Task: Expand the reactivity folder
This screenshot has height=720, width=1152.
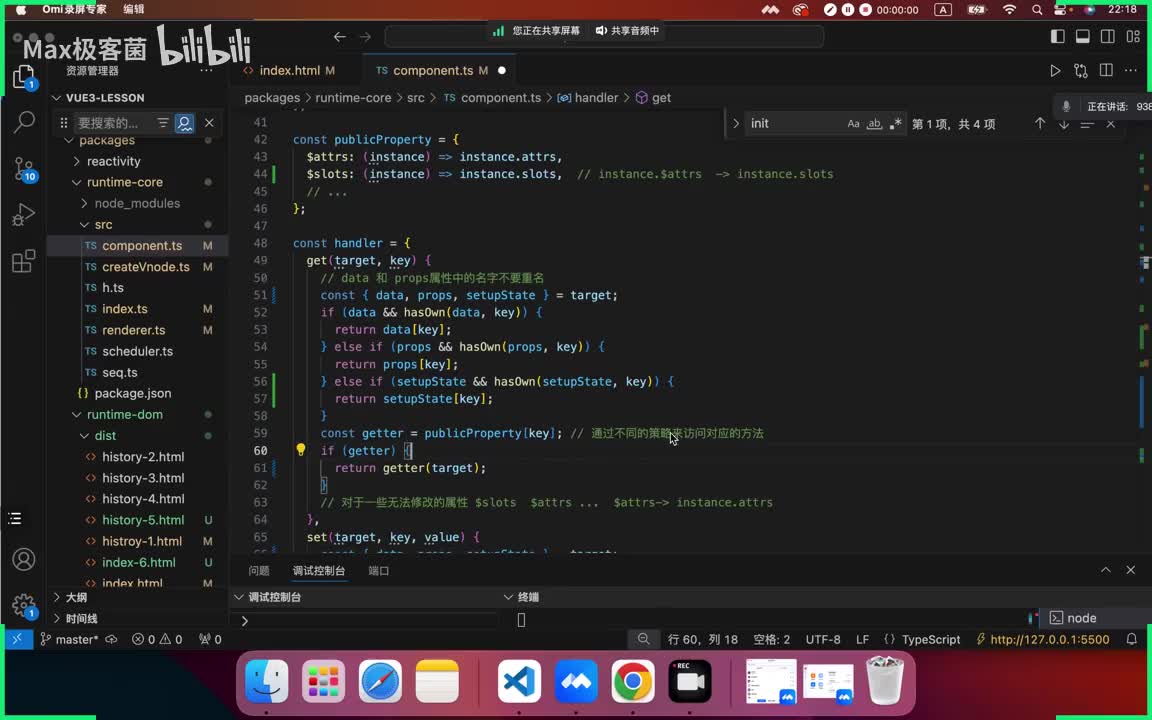Action: [78, 161]
